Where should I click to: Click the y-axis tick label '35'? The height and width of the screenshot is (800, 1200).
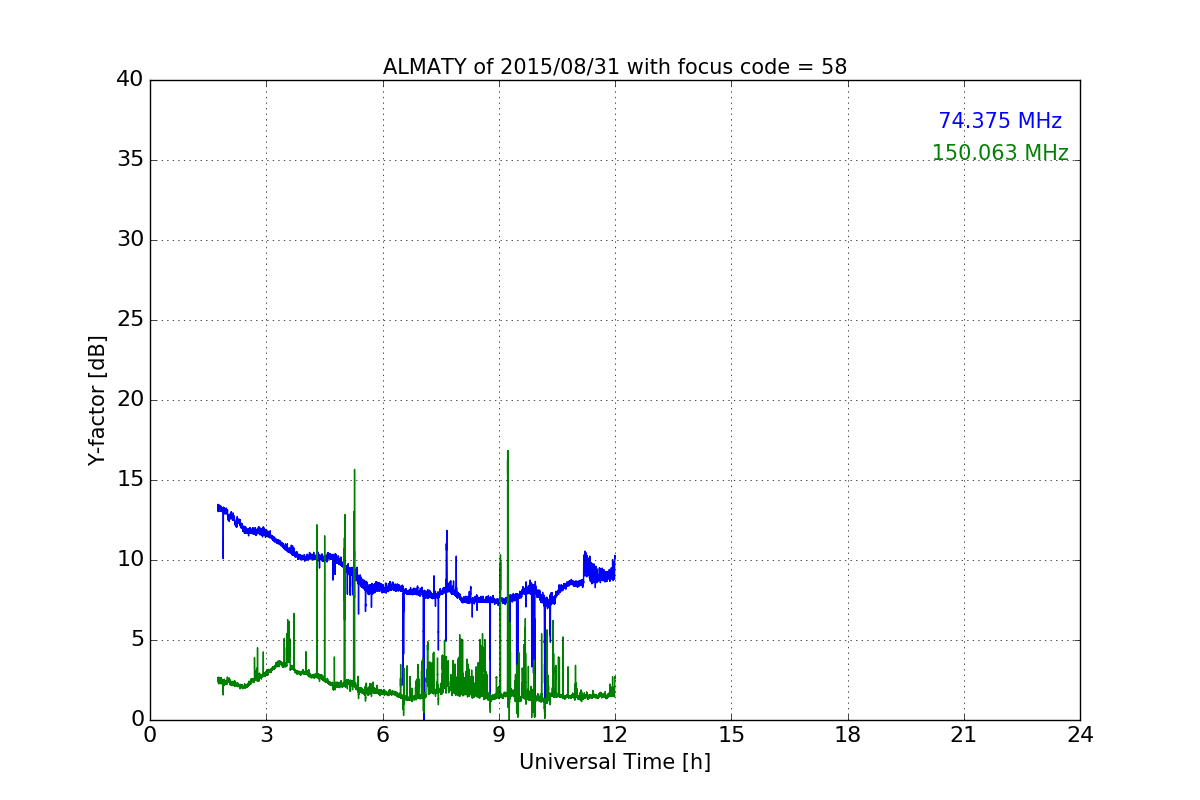[x=130, y=160]
